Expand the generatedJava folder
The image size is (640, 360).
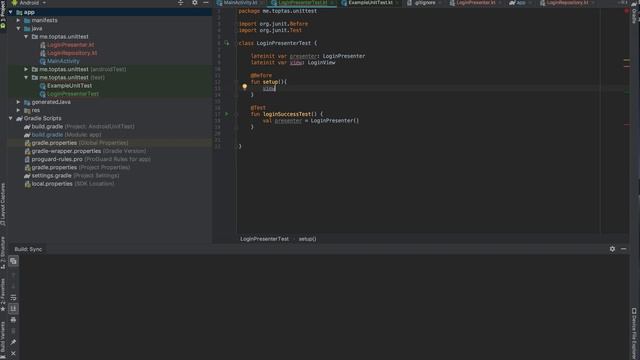[18, 102]
